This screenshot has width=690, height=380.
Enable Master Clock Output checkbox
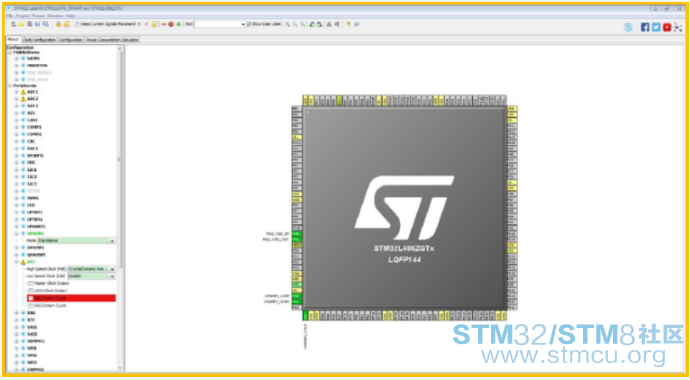[x=30, y=283]
